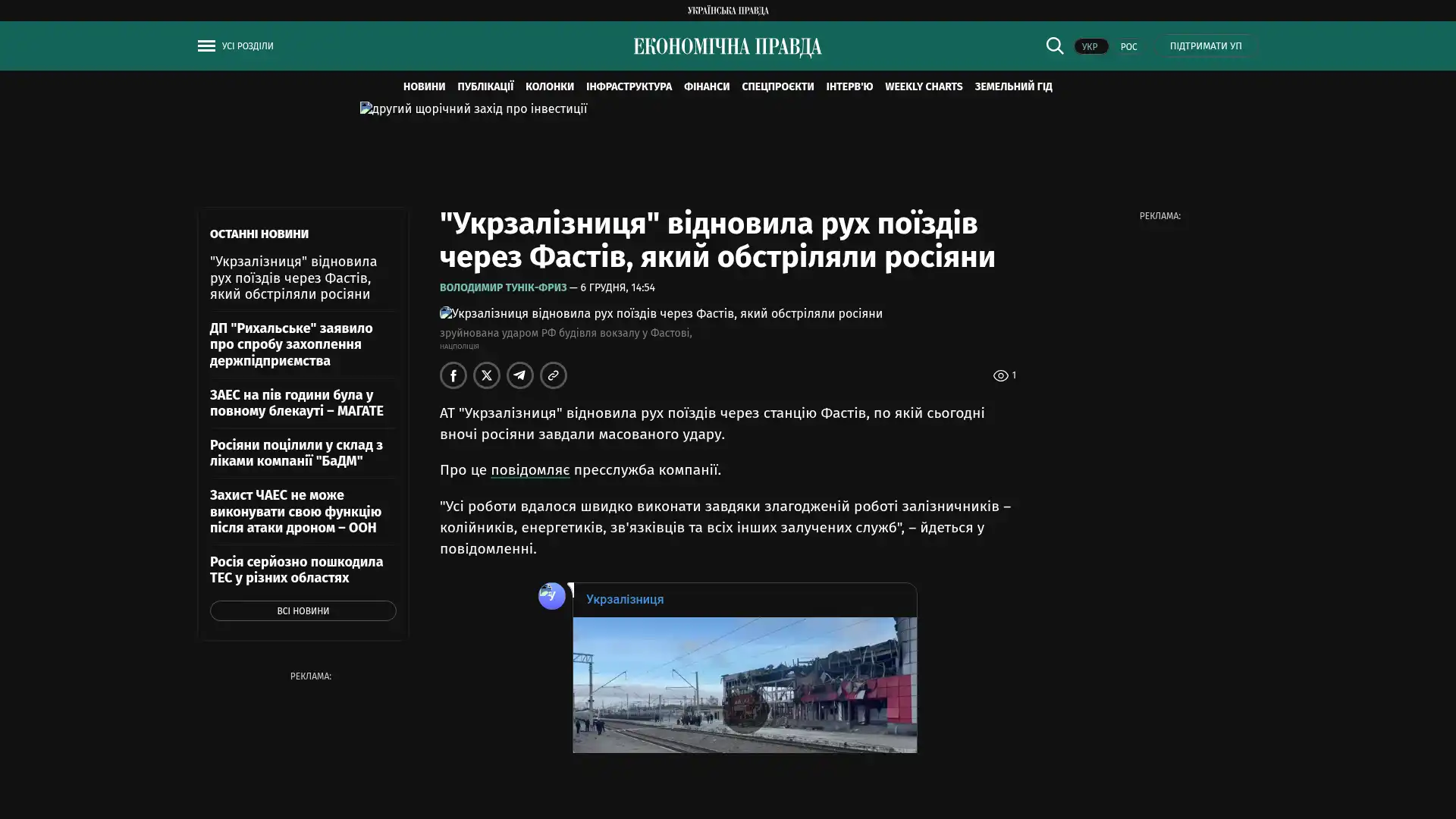
Task: Follow the повідомляє hyperlink
Action: [x=529, y=469]
